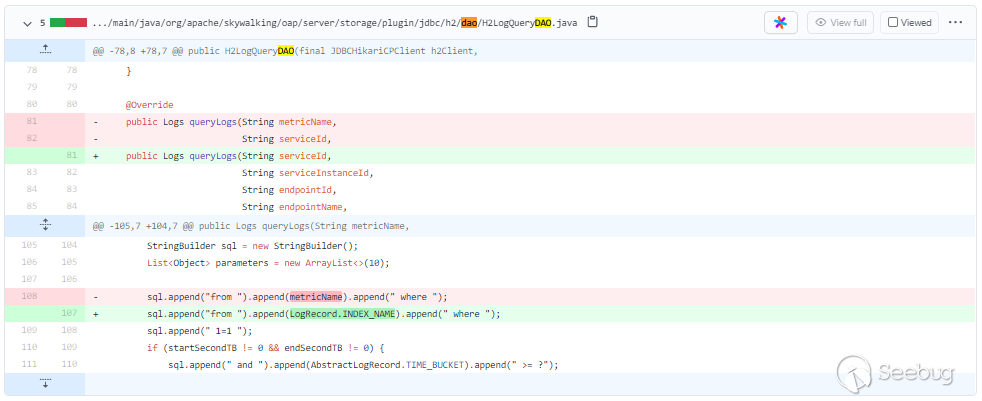Click the highlighted metricName in the removed sql.append line
This screenshot has width=982, height=401.
[x=315, y=296]
